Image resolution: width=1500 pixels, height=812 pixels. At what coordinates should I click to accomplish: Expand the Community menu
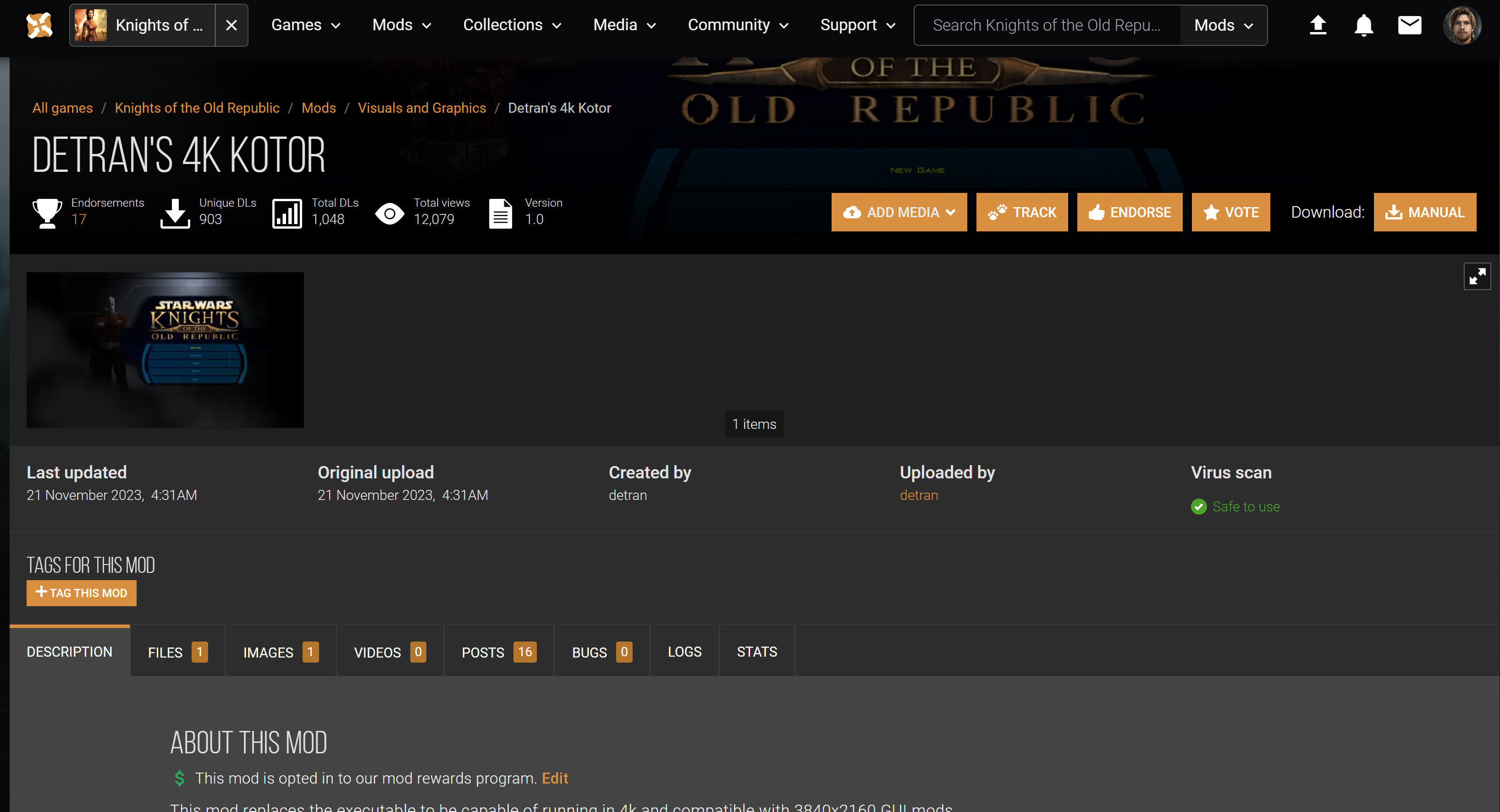click(739, 25)
